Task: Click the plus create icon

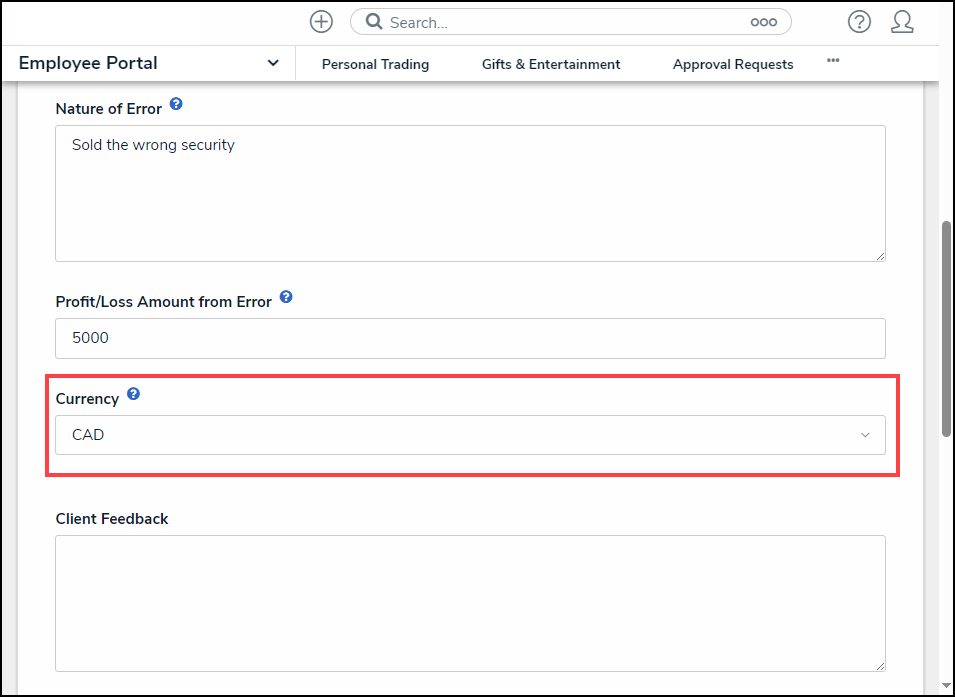Action: [321, 22]
